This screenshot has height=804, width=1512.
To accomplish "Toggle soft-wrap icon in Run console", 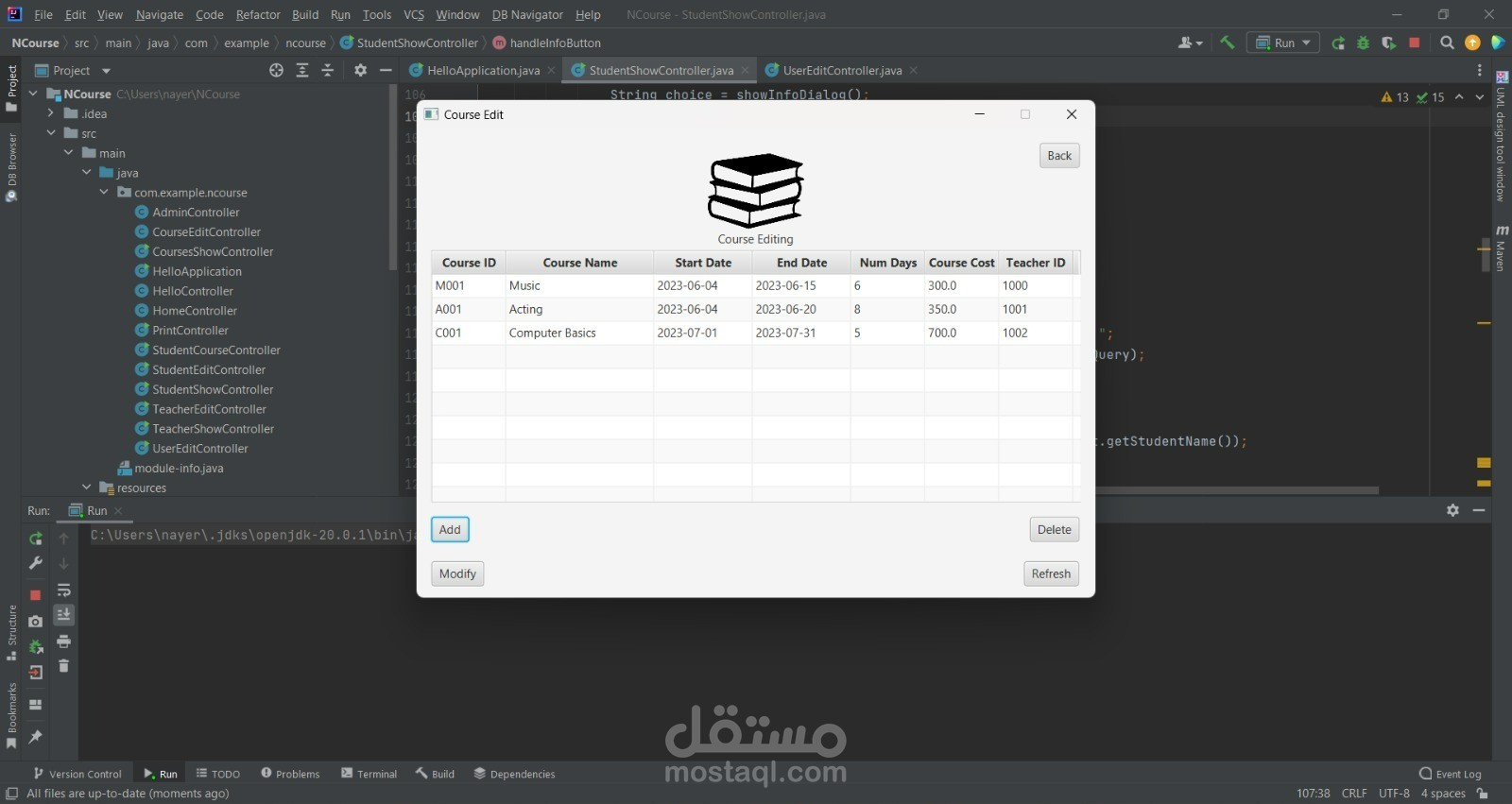I will (x=63, y=590).
